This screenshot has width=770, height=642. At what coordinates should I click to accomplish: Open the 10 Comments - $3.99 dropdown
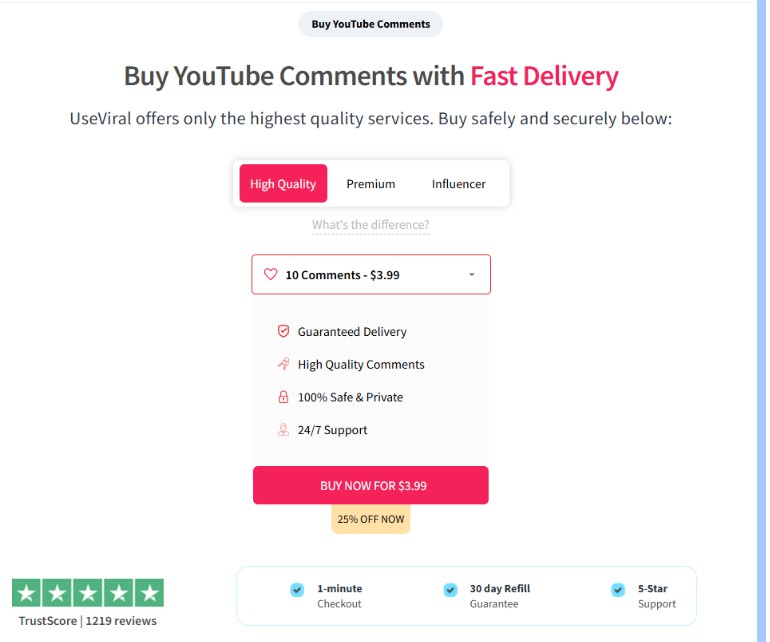click(x=370, y=274)
